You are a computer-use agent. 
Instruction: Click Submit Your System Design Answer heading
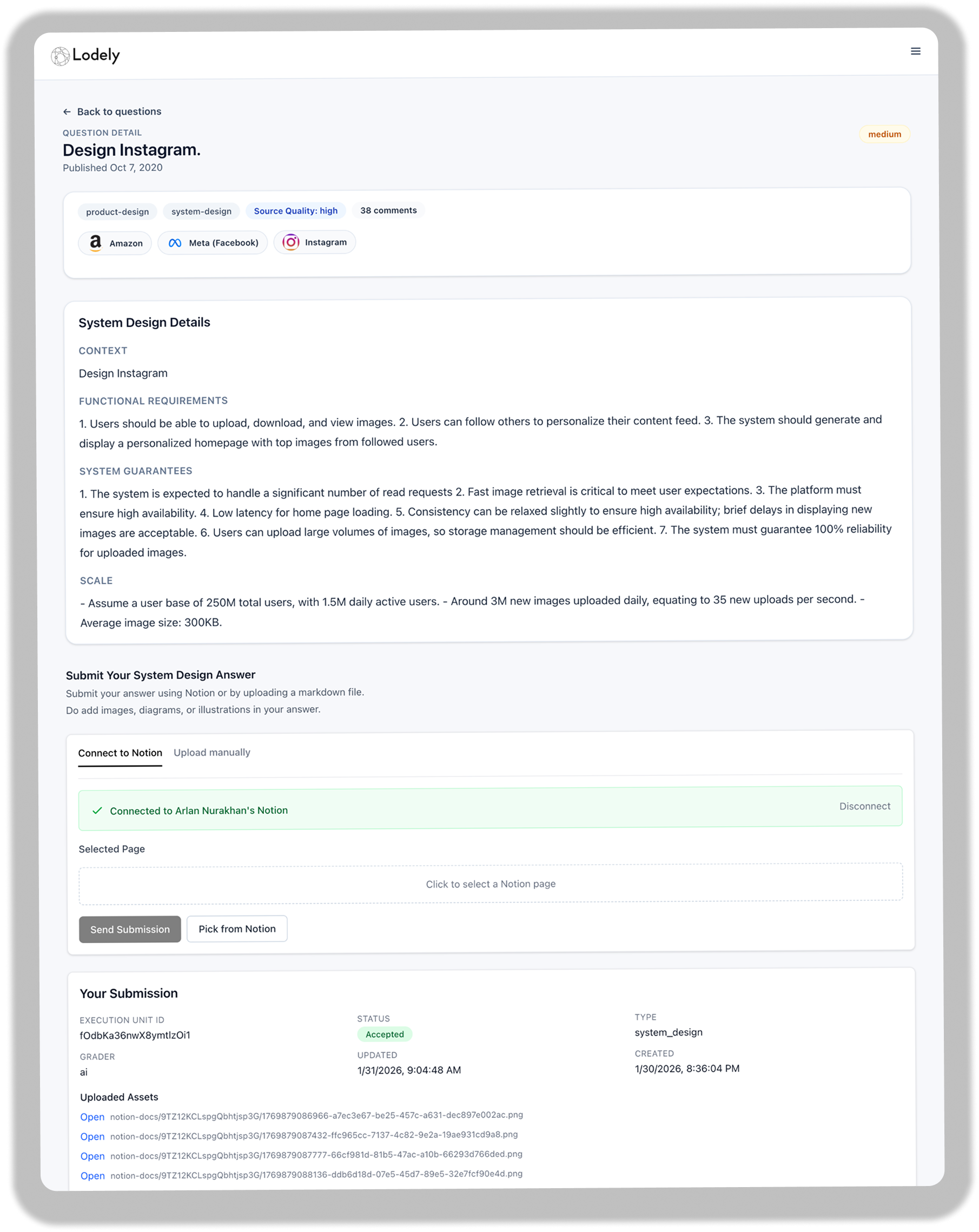161,675
